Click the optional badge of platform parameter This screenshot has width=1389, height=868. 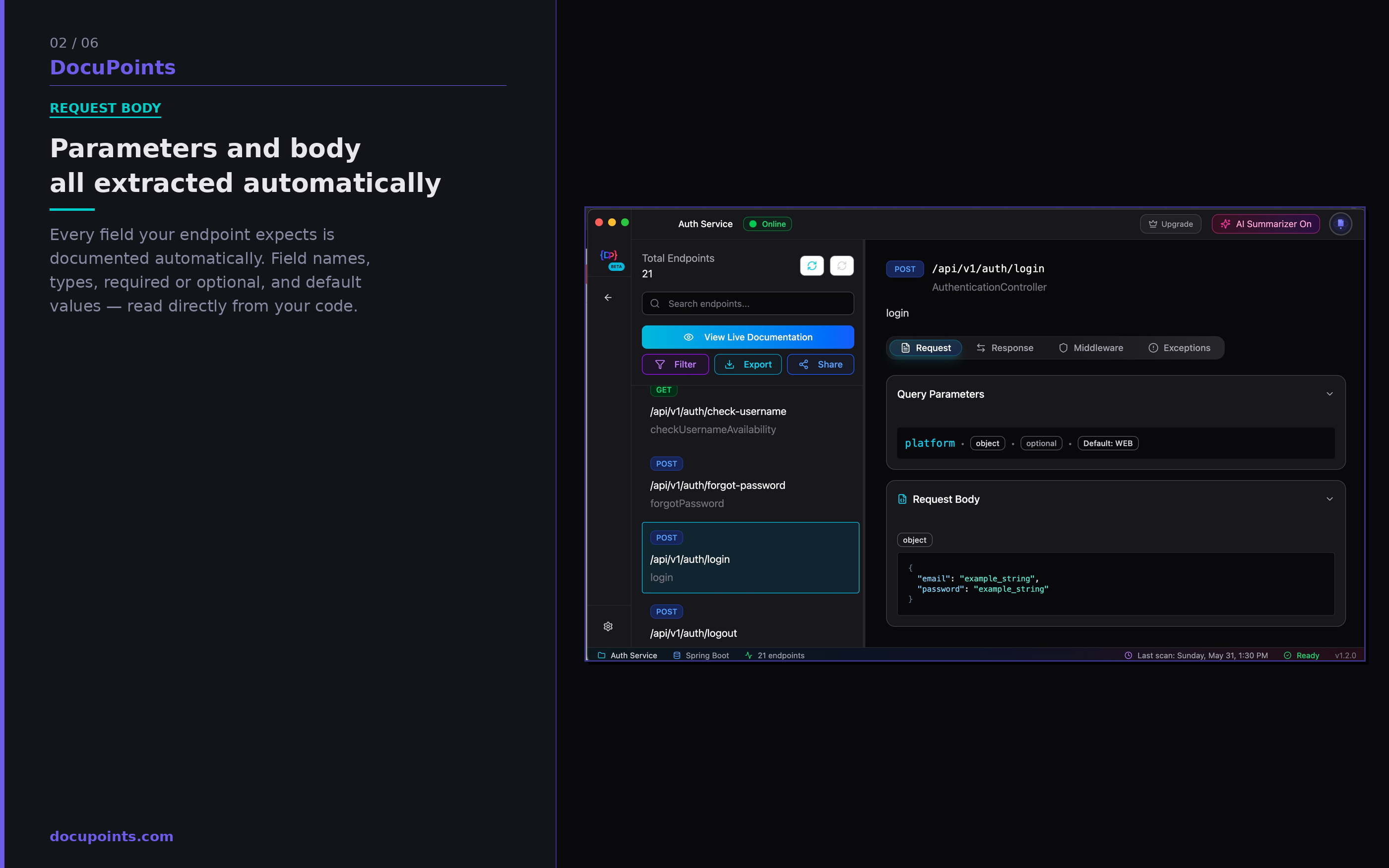click(1041, 443)
